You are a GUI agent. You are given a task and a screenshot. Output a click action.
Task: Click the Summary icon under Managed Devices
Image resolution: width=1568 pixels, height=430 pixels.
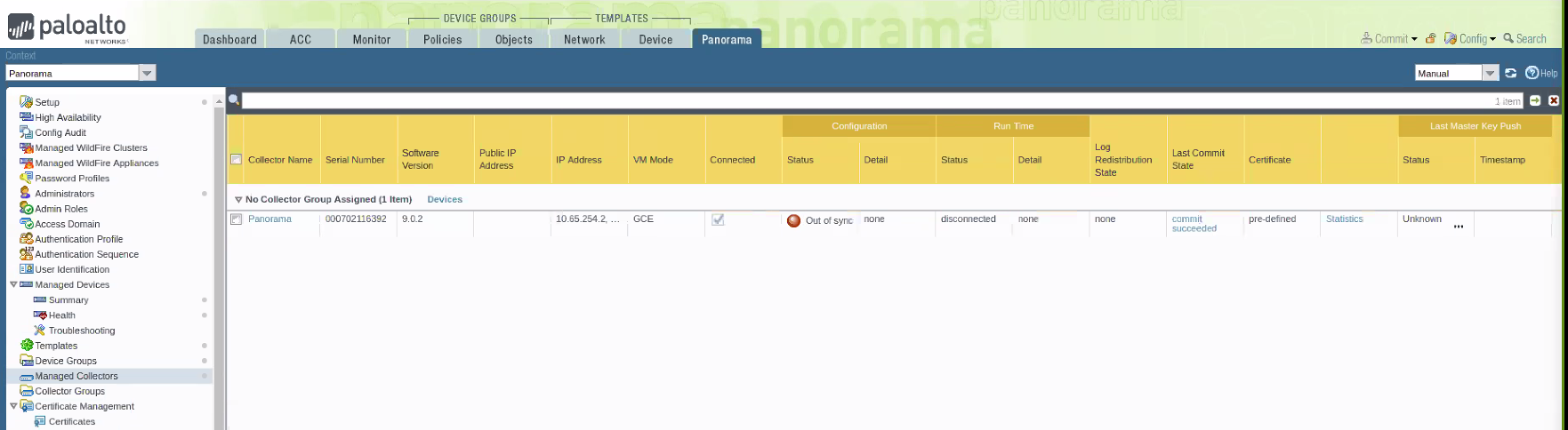(x=40, y=300)
